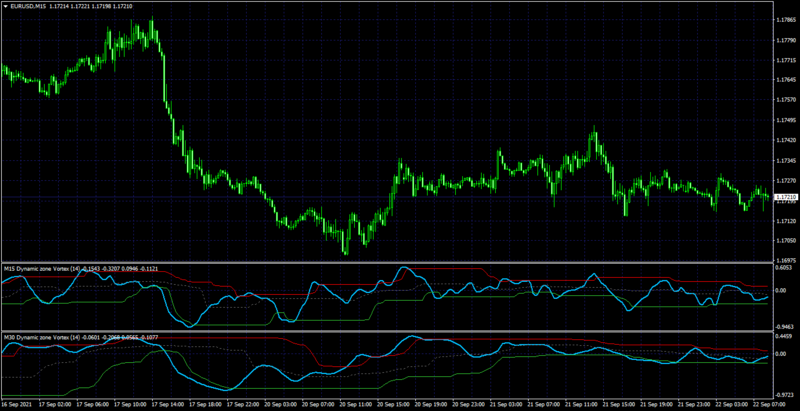
Task: Click the 21 Sep 23:00 time label
Action: (x=695, y=403)
